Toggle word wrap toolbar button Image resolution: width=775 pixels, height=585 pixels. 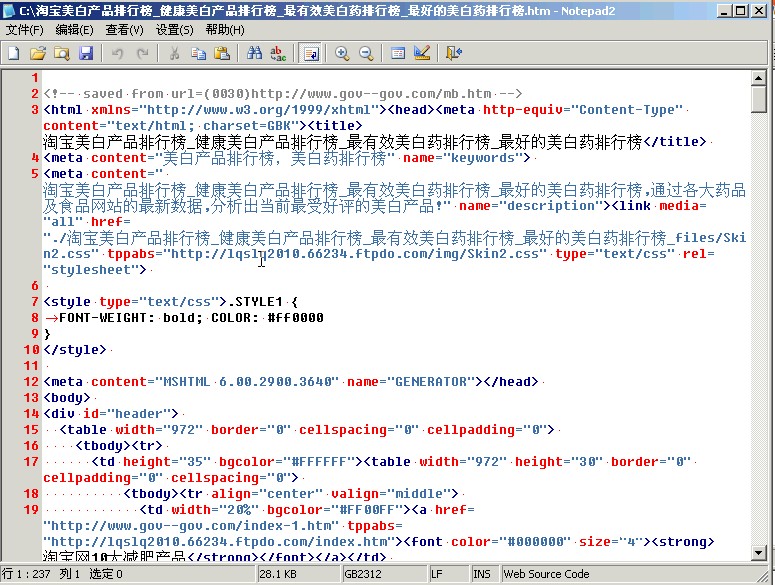[x=311, y=53]
